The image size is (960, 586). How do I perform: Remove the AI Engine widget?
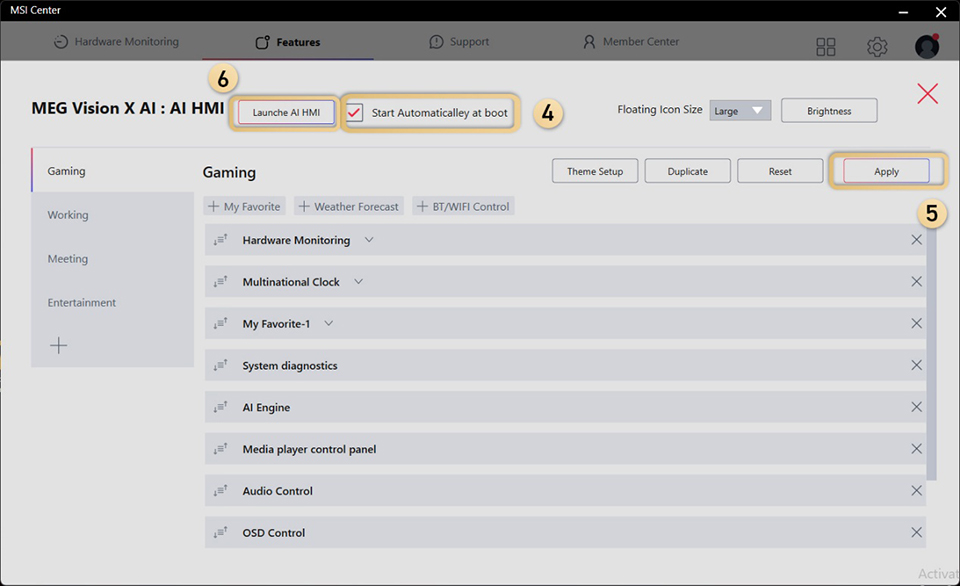coord(916,407)
